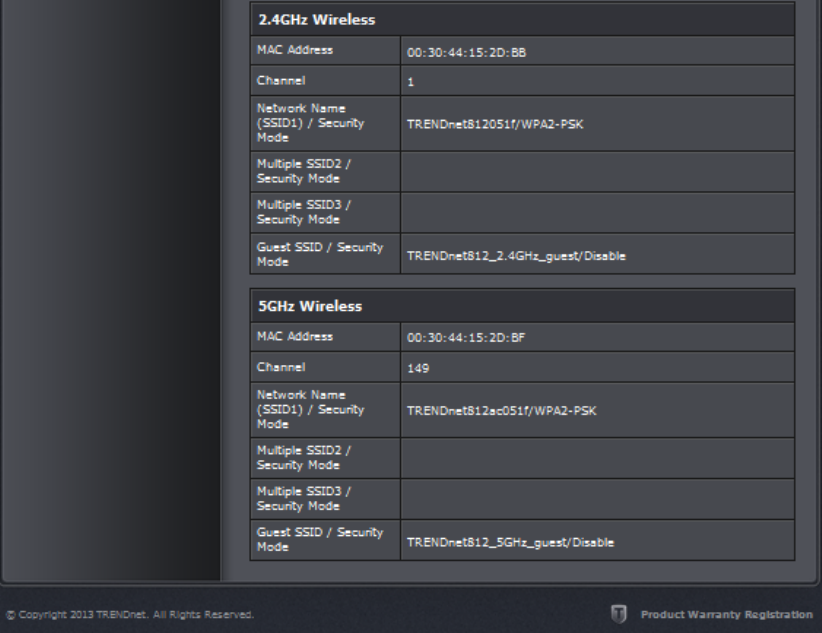
Task: Click the 2.4GHz Channel label
Action: [281, 81]
